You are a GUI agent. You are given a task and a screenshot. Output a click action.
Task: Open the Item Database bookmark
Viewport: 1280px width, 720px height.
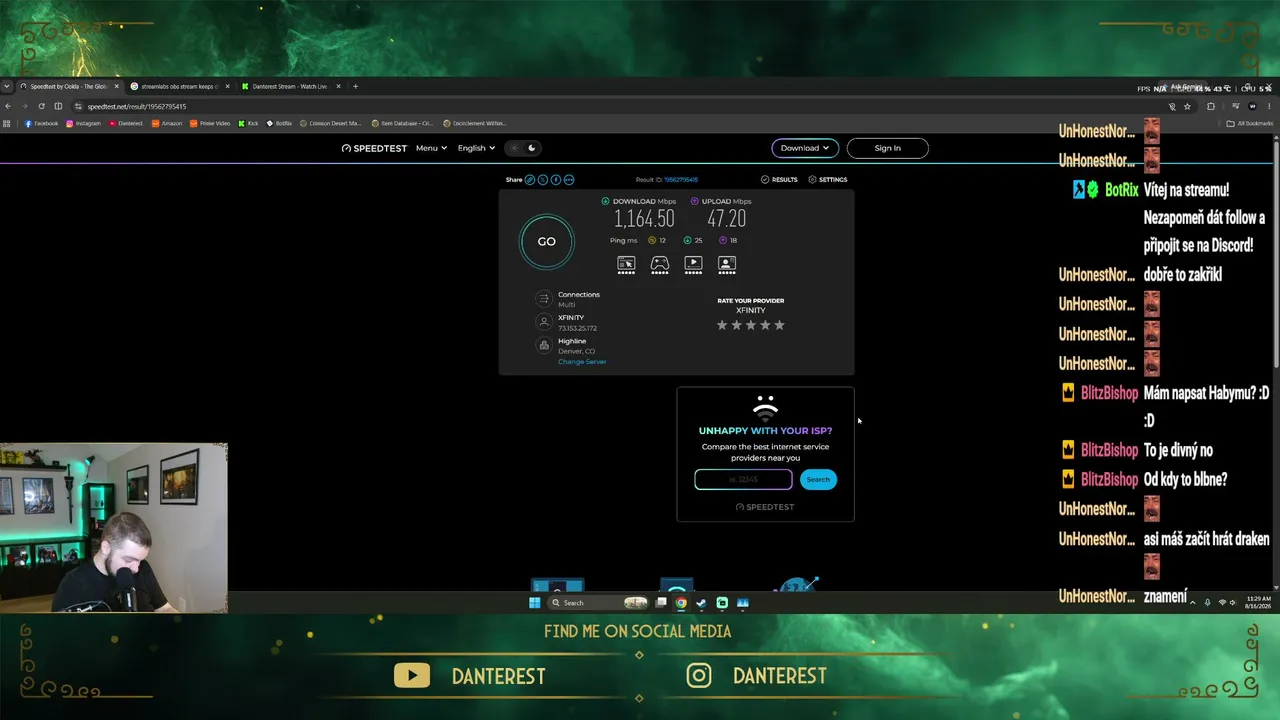(x=402, y=124)
